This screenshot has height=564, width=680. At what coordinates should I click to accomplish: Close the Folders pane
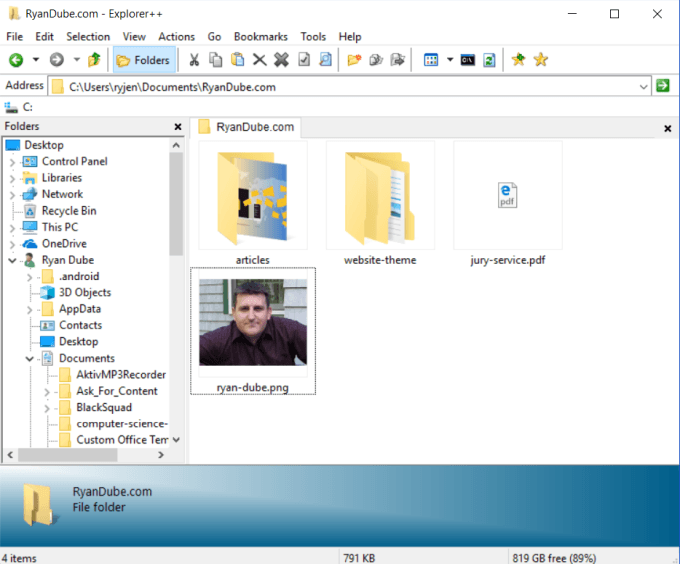click(178, 127)
